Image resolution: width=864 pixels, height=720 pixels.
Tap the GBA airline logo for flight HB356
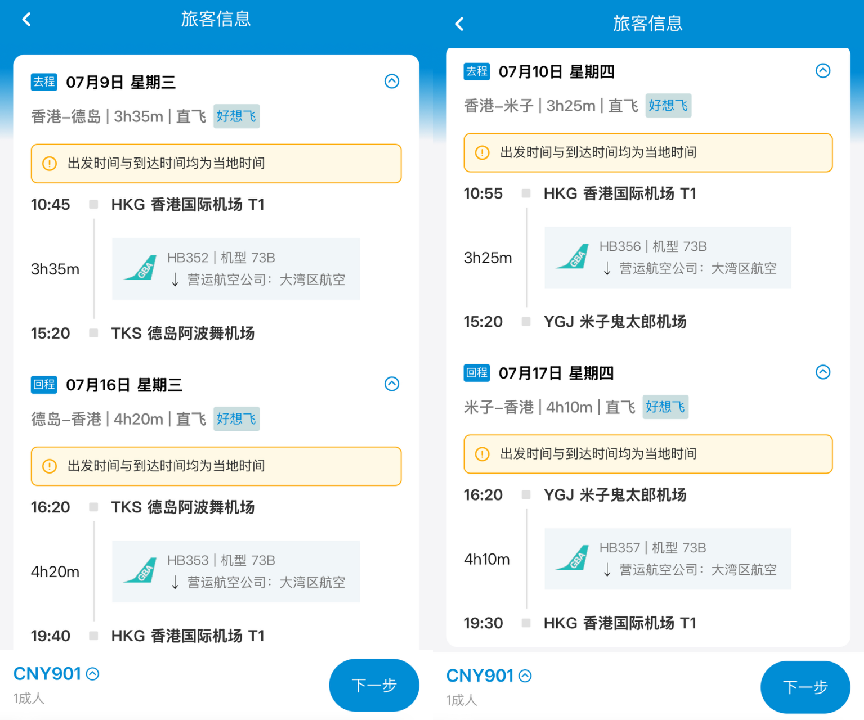pos(573,257)
